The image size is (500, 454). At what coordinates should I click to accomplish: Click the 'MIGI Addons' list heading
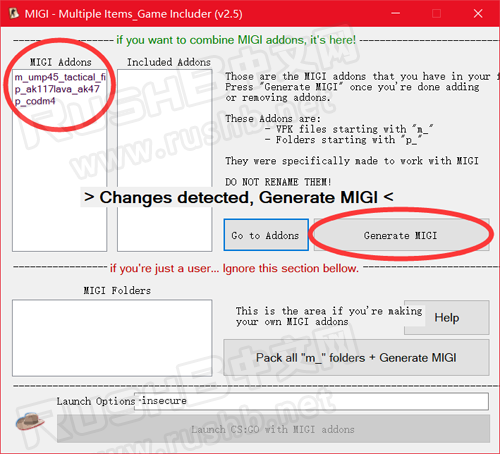60,62
